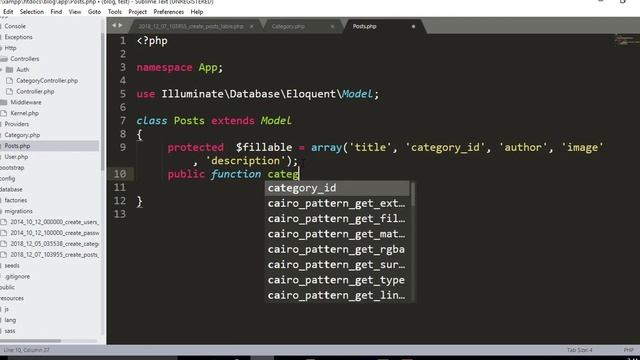This screenshot has height=360, width=640.
Task: Go to next tab with right arrow
Action: click(120, 25)
